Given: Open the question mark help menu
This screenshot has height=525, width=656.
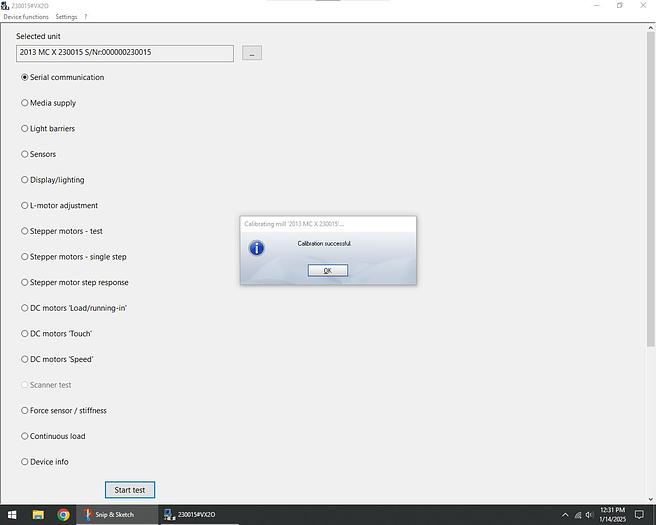Looking at the screenshot, I should (85, 17).
